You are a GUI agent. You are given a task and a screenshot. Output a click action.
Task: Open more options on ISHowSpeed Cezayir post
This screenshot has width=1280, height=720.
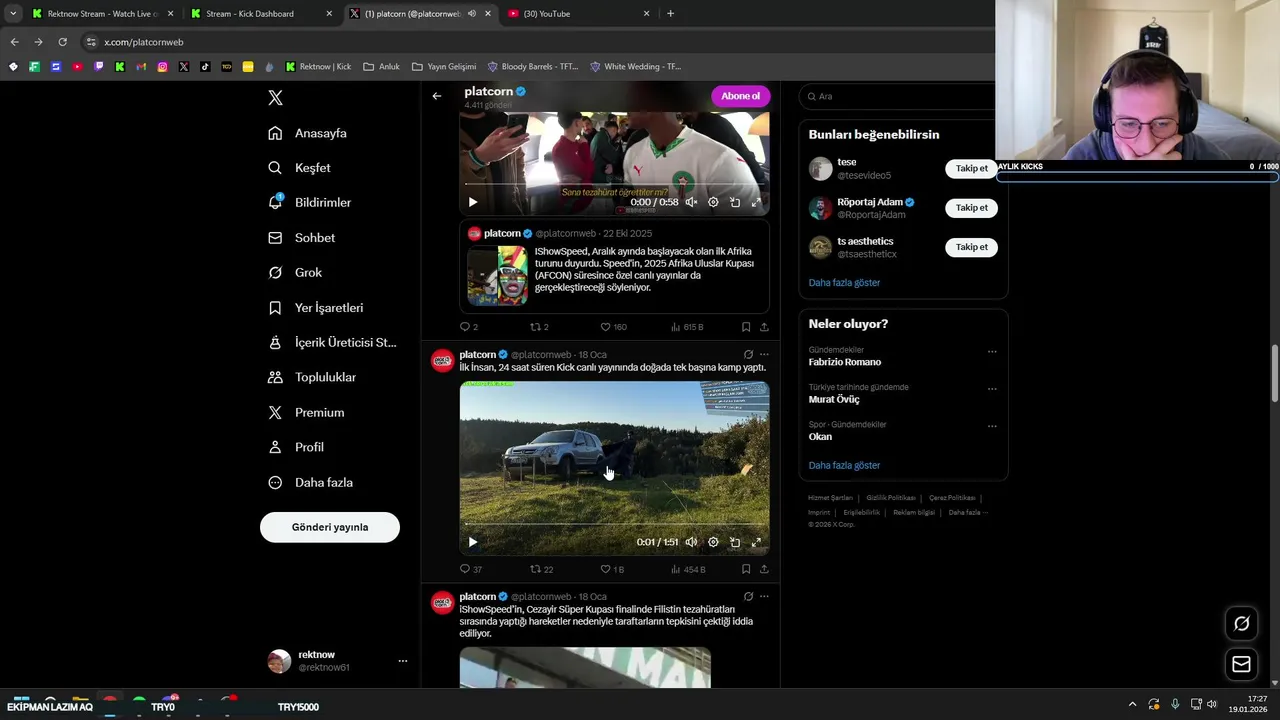764,596
